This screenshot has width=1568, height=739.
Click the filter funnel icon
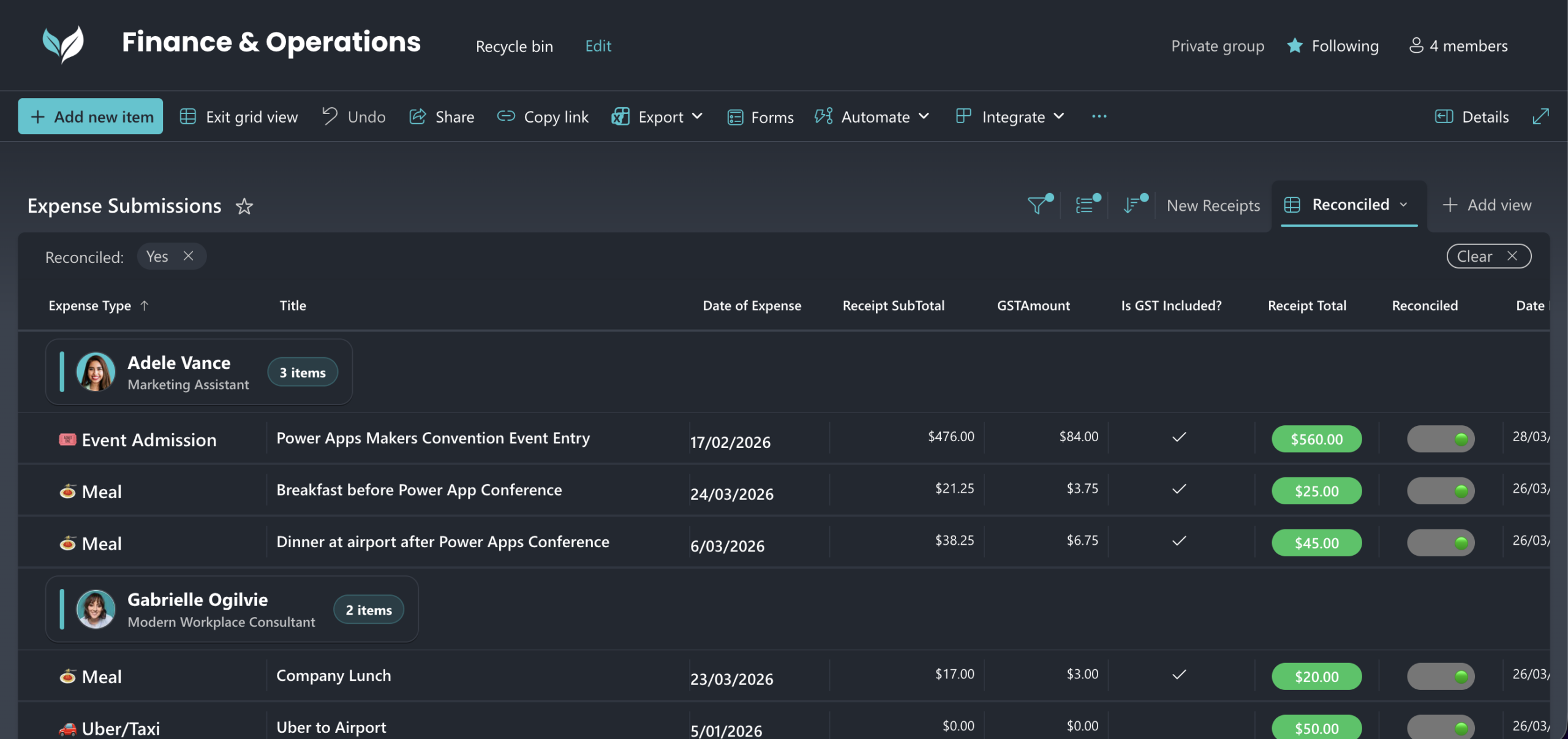1038,205
